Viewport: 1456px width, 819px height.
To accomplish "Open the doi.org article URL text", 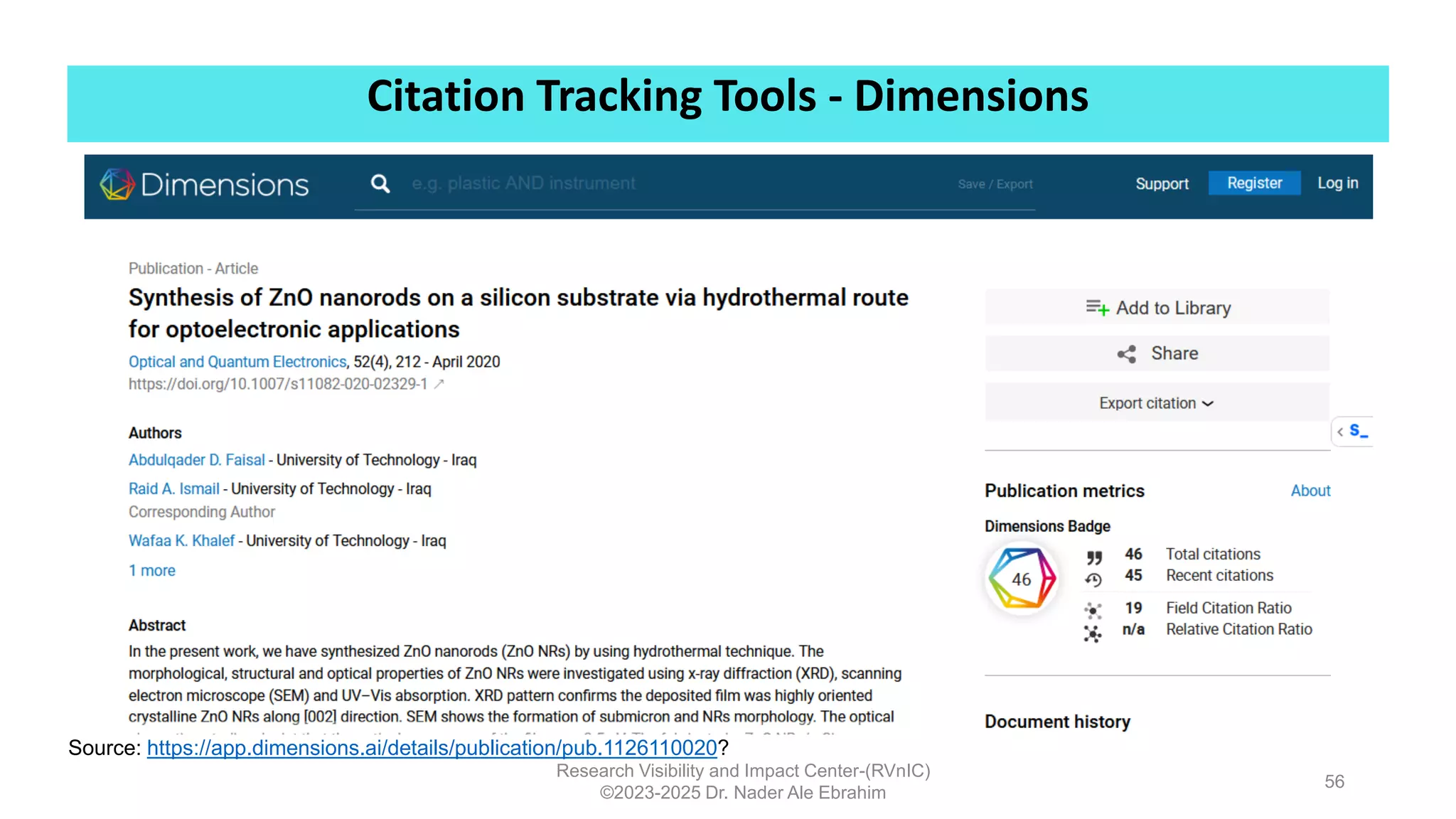I will tap(278, 384).
